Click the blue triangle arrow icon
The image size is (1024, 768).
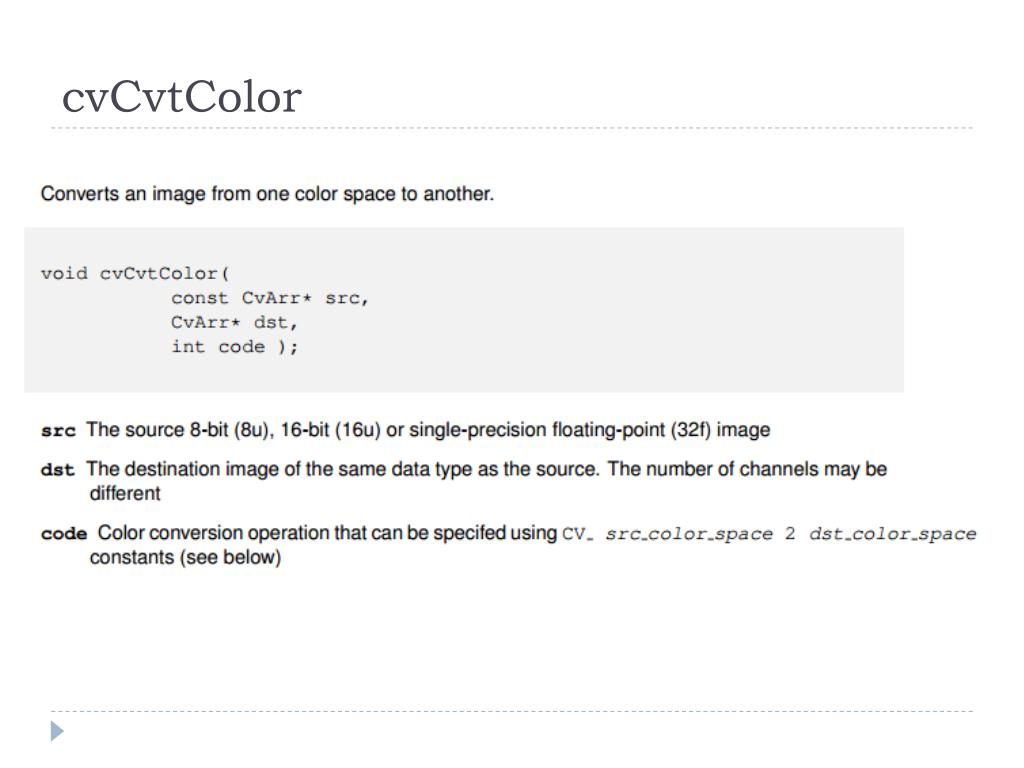point(57,731)
